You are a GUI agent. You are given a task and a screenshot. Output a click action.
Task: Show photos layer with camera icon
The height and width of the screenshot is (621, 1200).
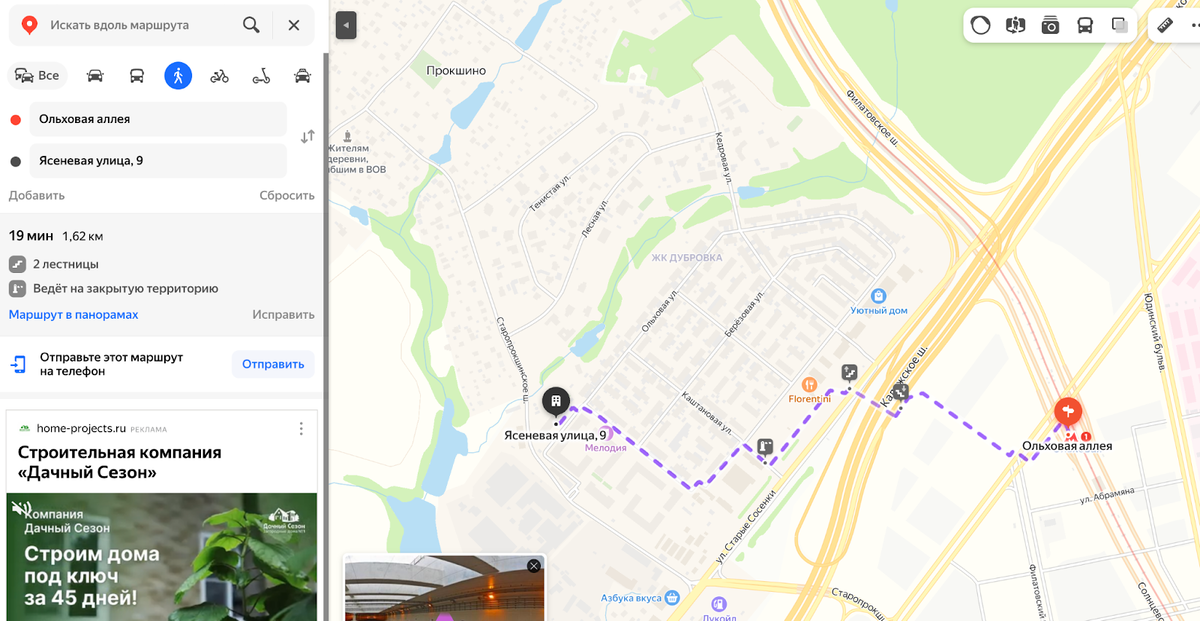point(1050,26)
